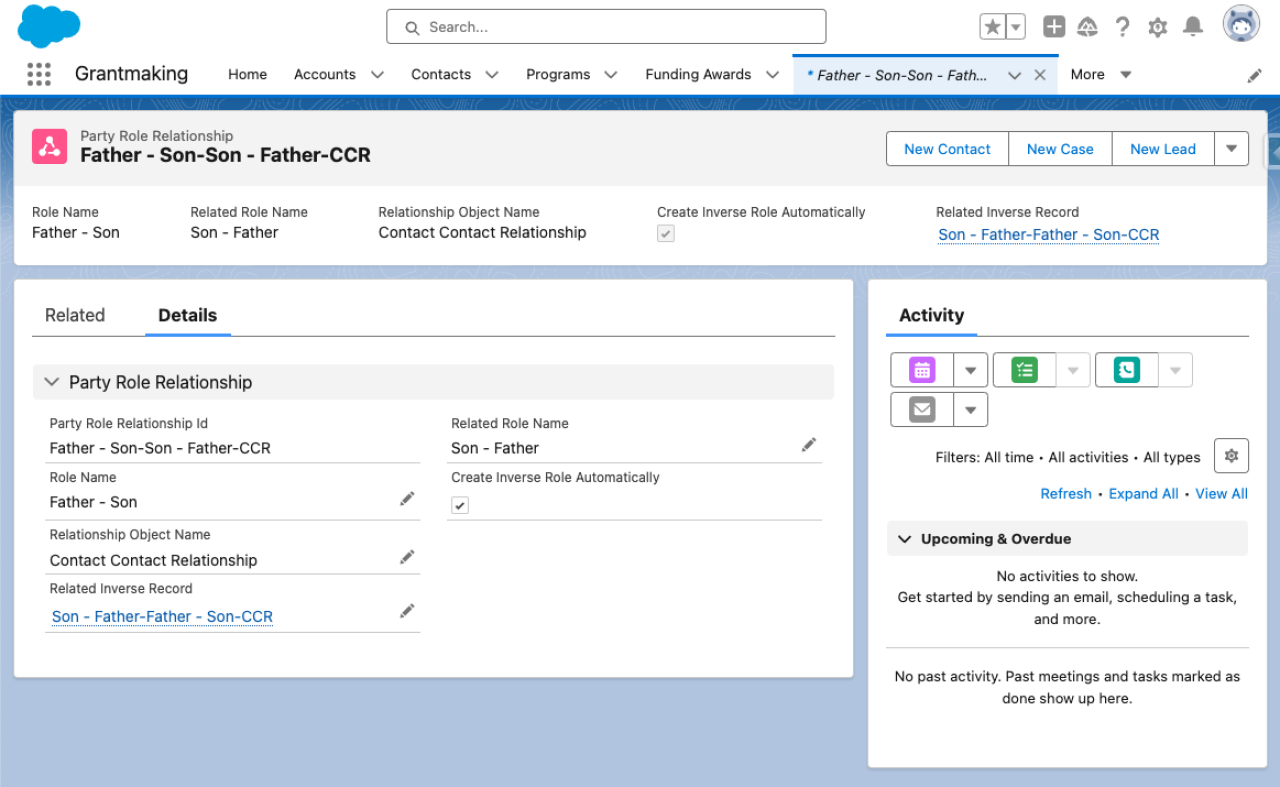
Task: Show more record actions dropdown
Action: click(x=1232, y=149)
